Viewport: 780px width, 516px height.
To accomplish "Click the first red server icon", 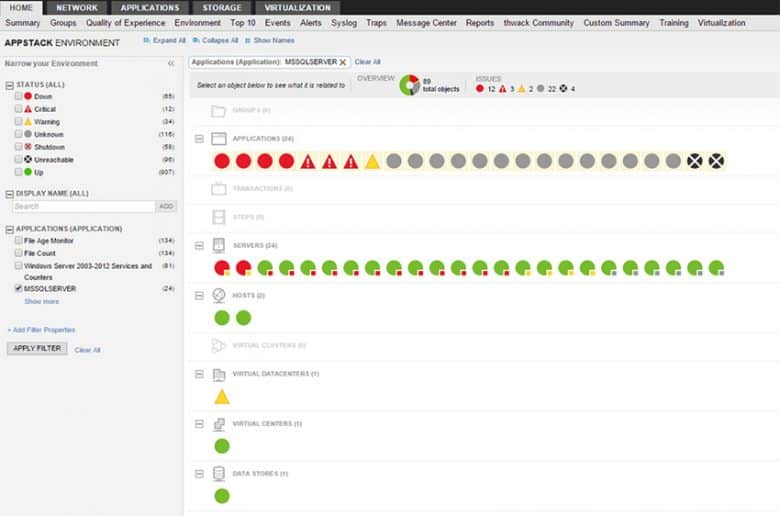I will 222,268.
